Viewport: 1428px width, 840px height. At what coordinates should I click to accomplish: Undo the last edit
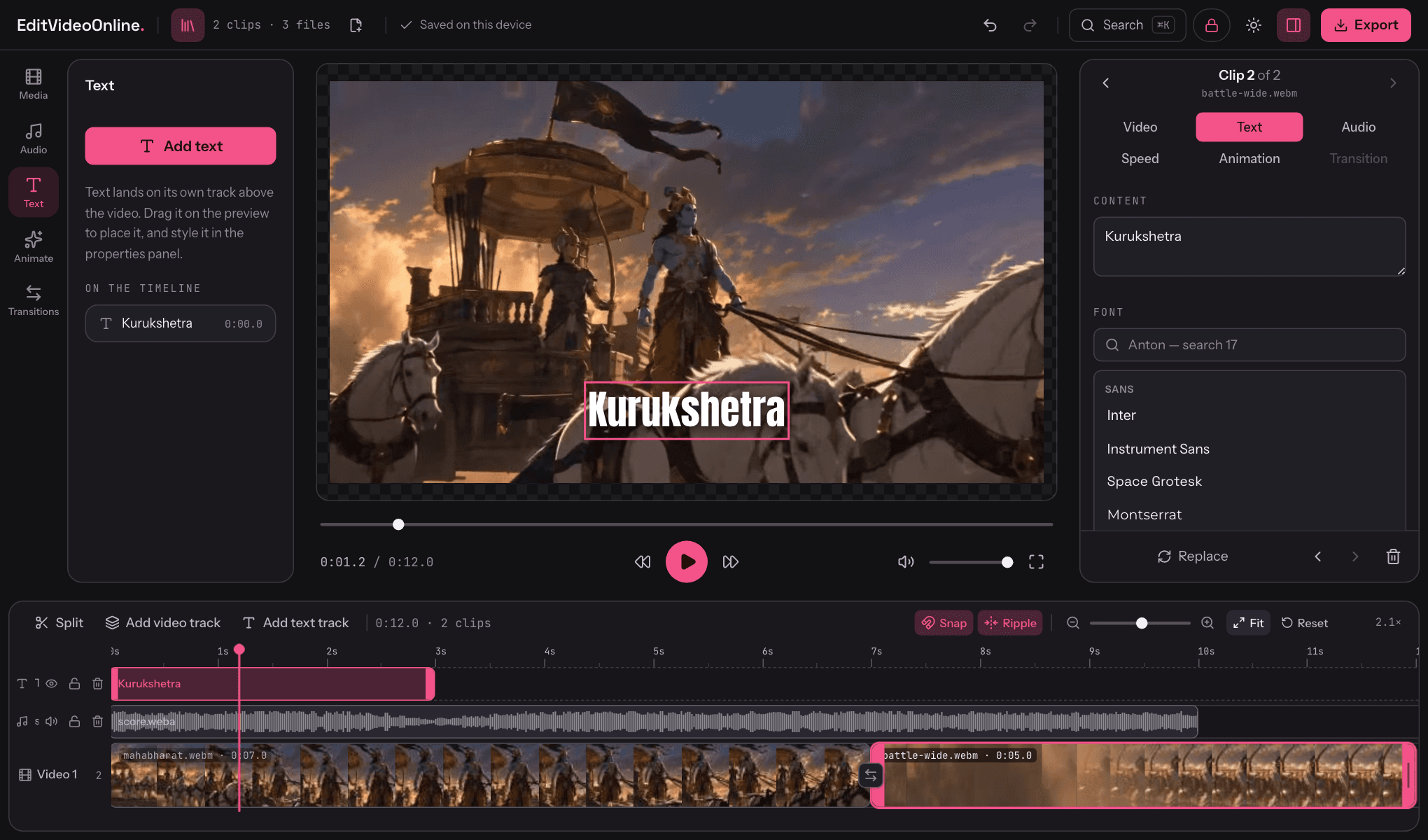coord(990,25)
